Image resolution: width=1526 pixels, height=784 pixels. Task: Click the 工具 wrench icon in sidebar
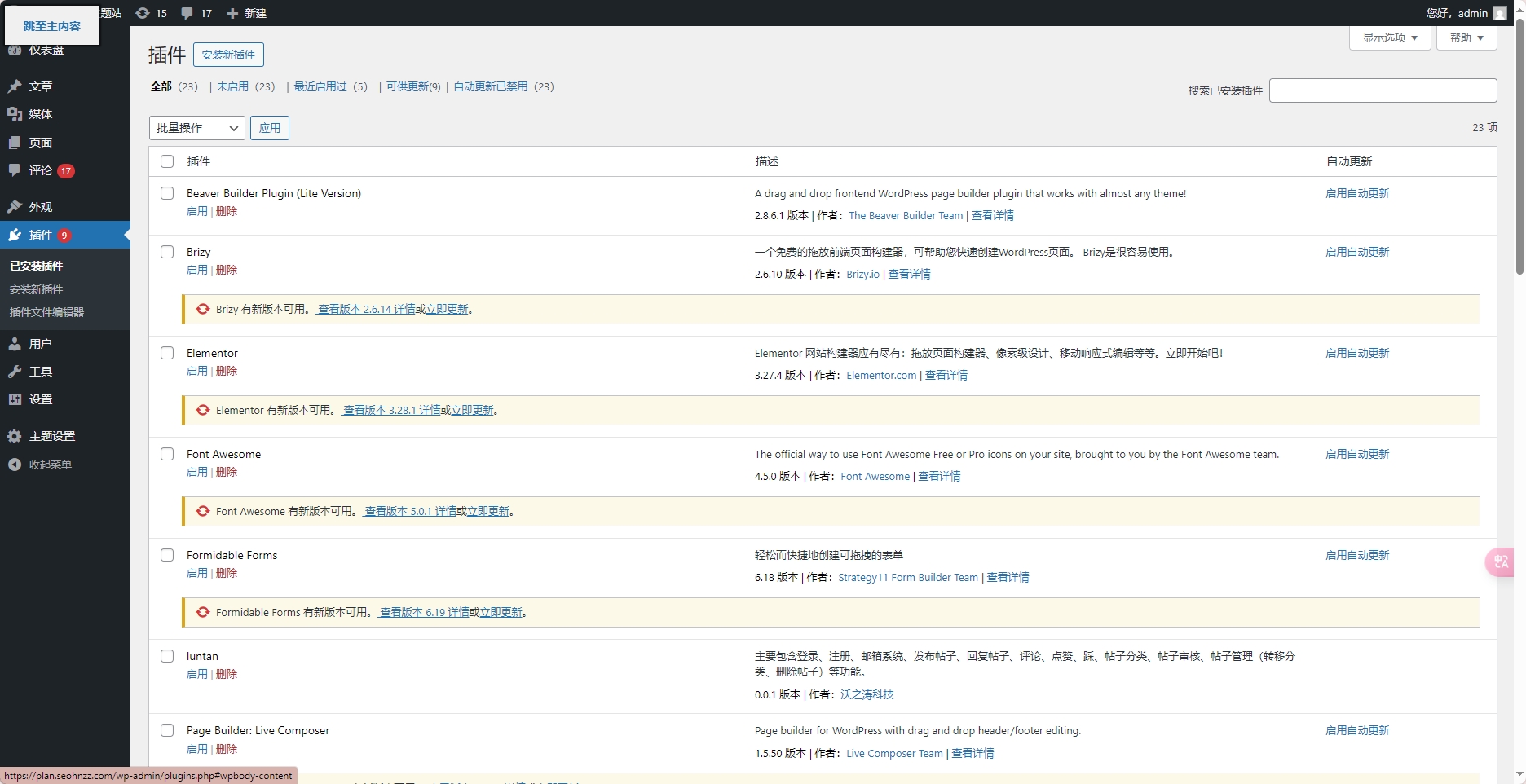(15, 372)
